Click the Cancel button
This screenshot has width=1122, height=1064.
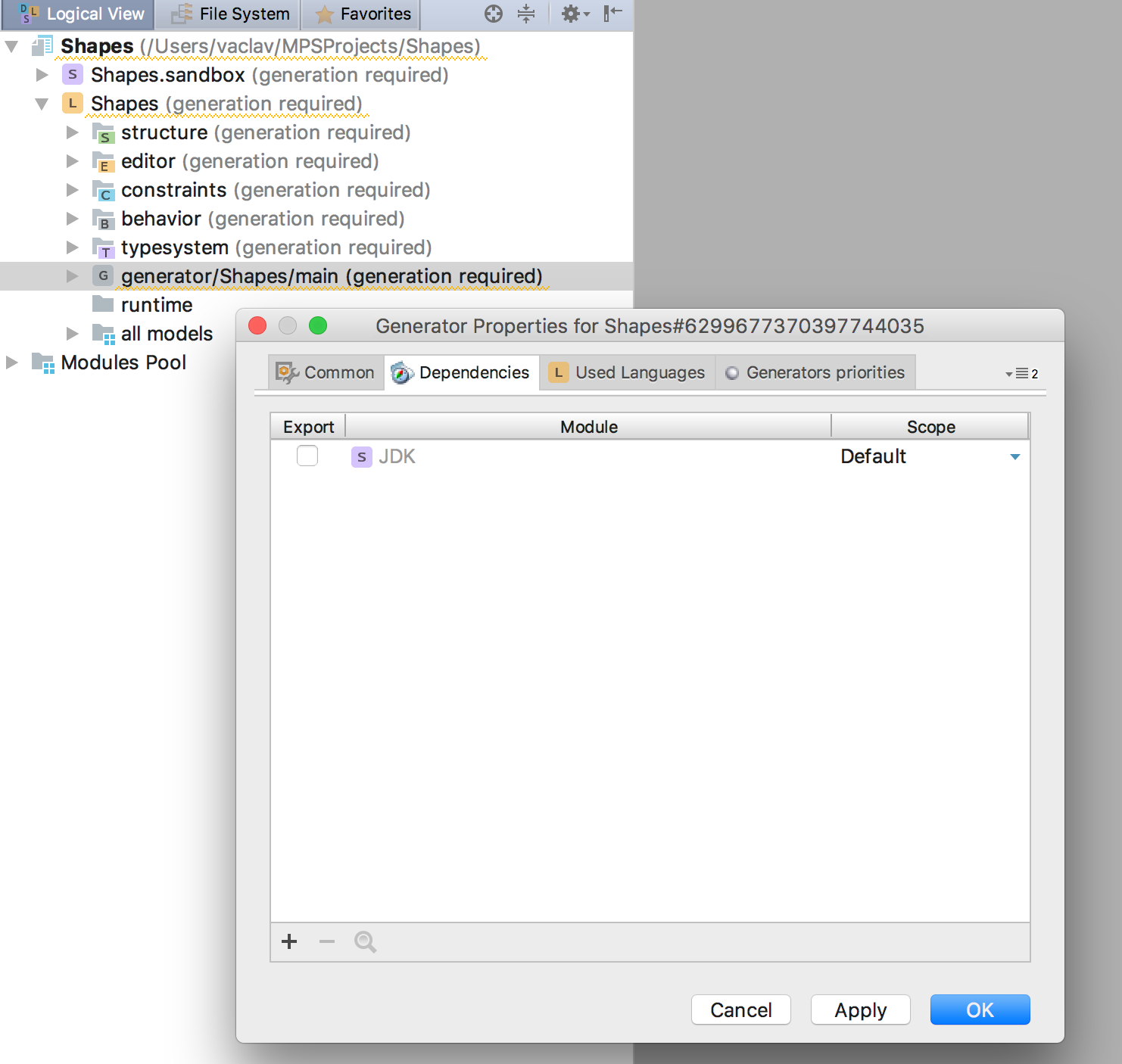click(x=740, y=1010)
